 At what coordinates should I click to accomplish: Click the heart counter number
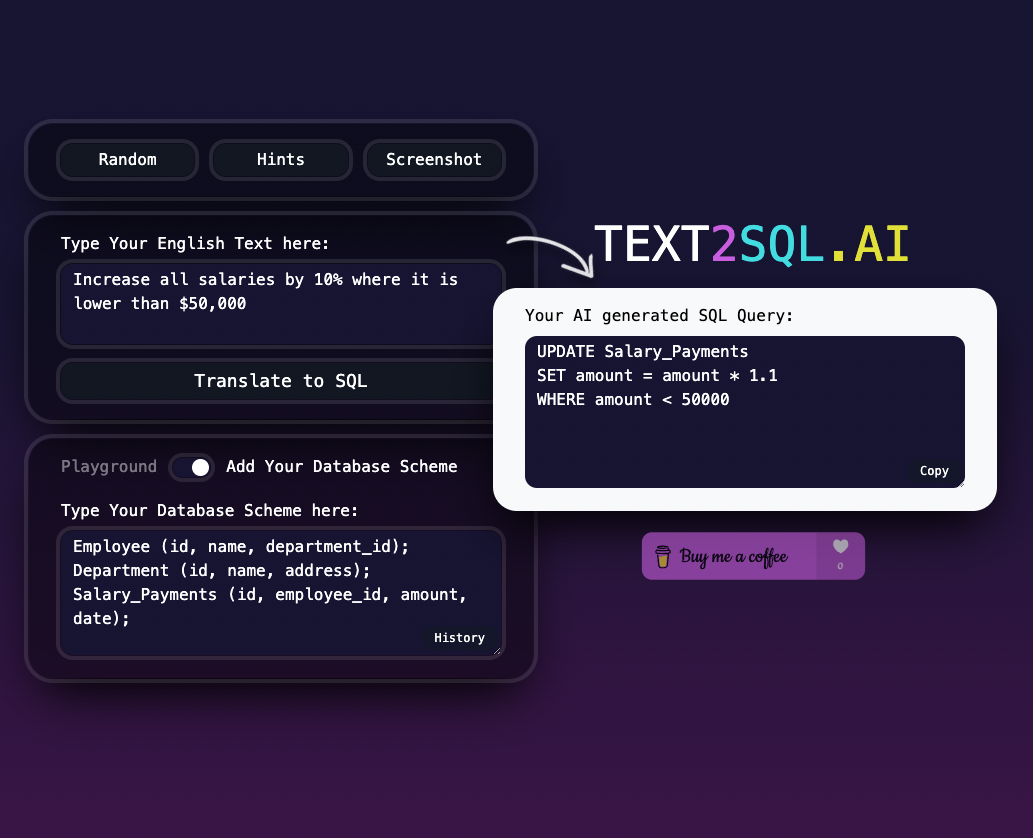(840, 567)
